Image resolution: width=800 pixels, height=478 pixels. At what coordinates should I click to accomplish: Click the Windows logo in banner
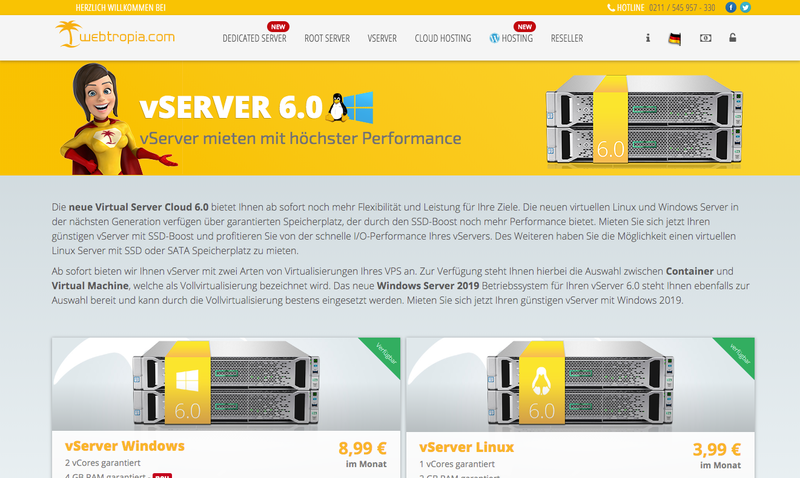point(361,108)
